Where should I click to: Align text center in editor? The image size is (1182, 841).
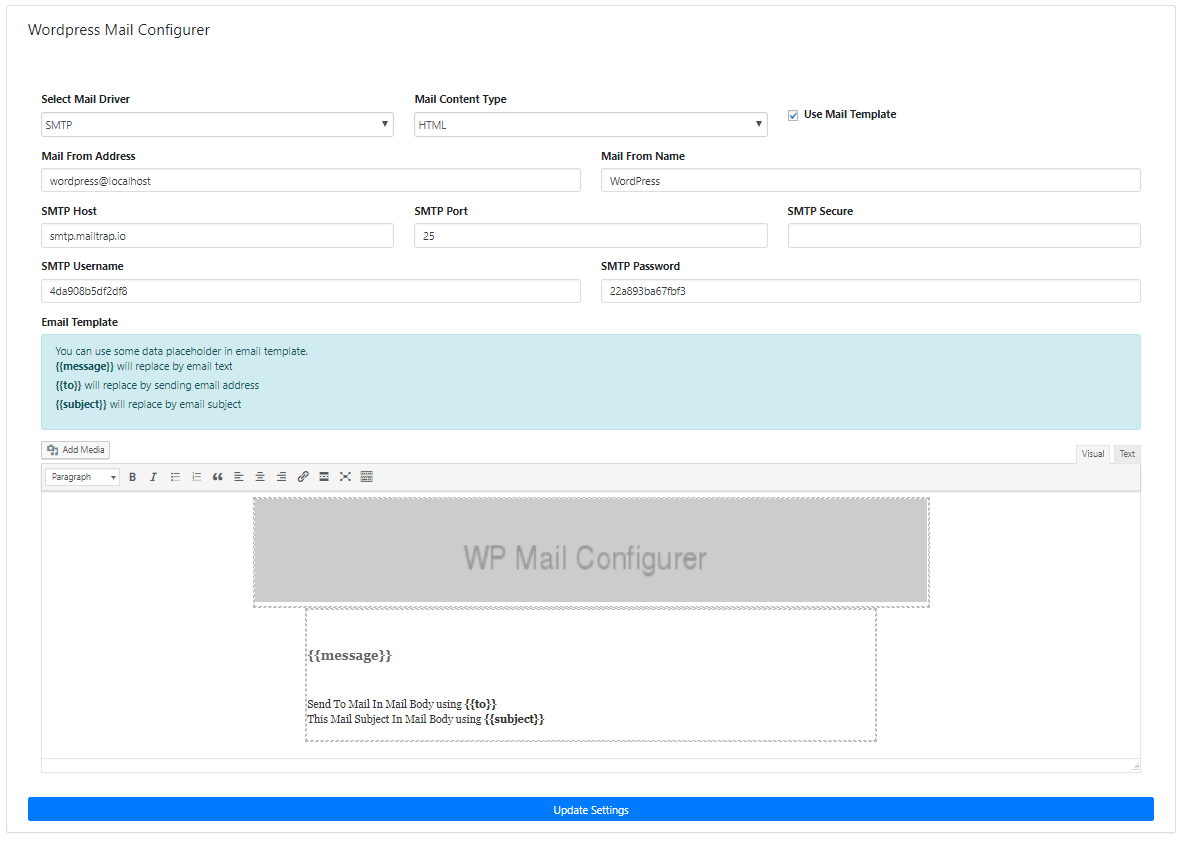click(x=260, y=477)
